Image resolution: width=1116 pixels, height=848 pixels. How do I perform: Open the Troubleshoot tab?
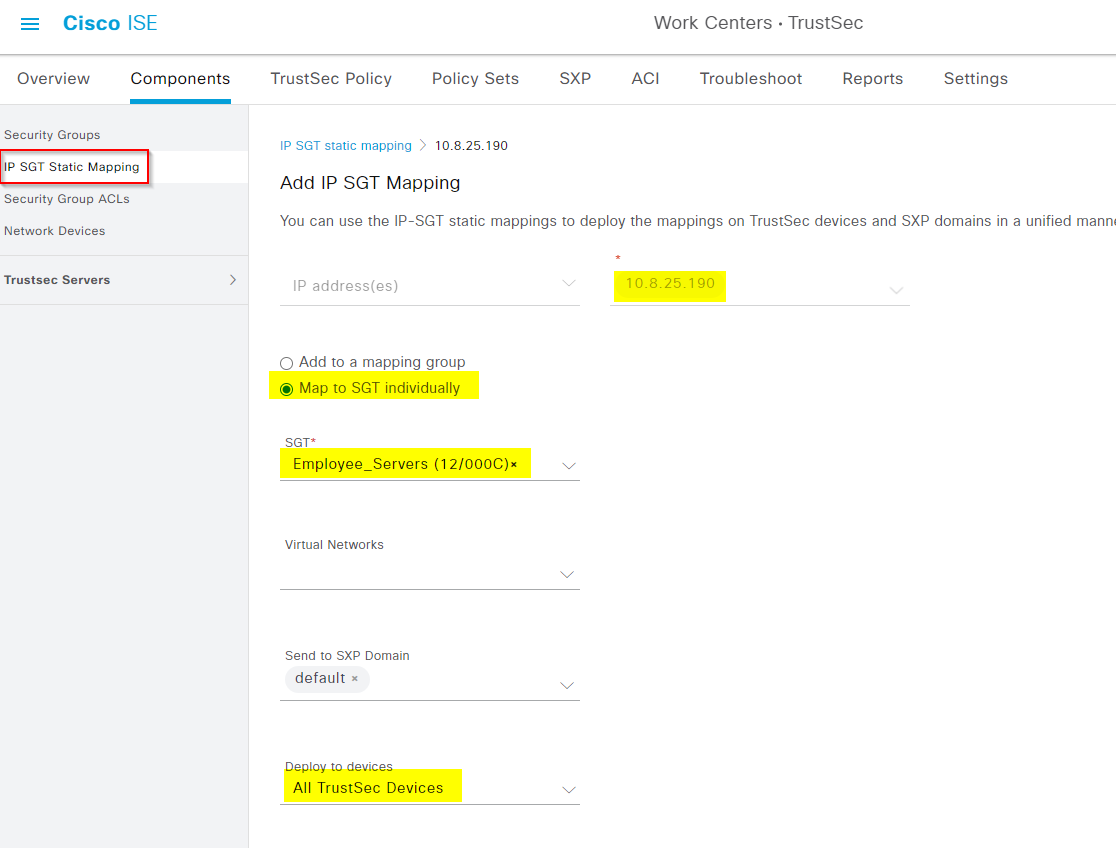point(751,78)
